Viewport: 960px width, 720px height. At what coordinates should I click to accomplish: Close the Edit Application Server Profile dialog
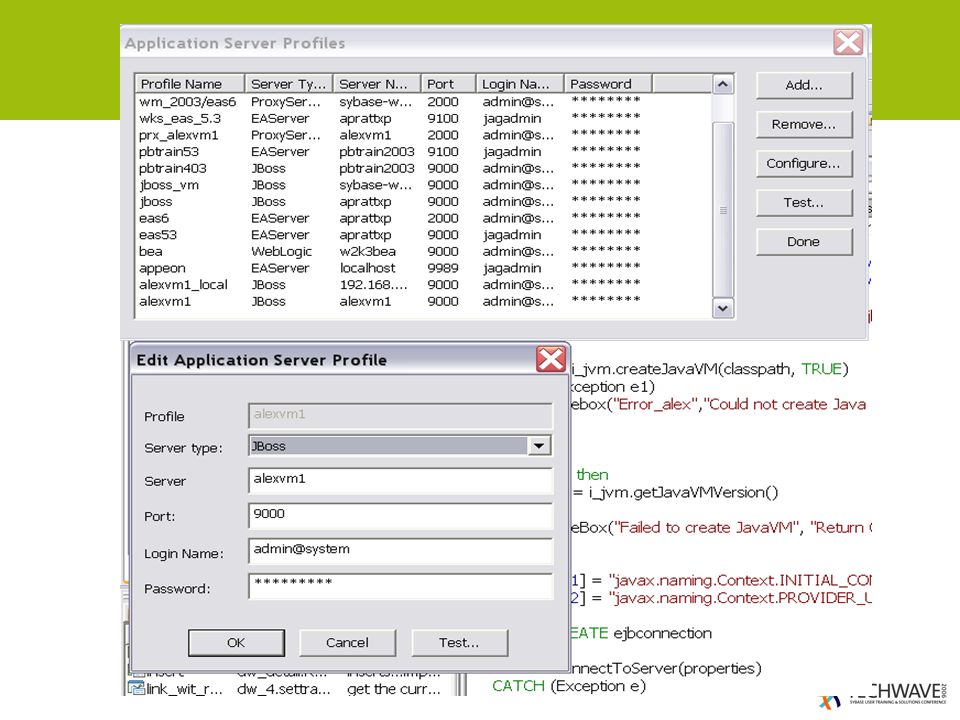pyautogui.click(x=550, y=359)
